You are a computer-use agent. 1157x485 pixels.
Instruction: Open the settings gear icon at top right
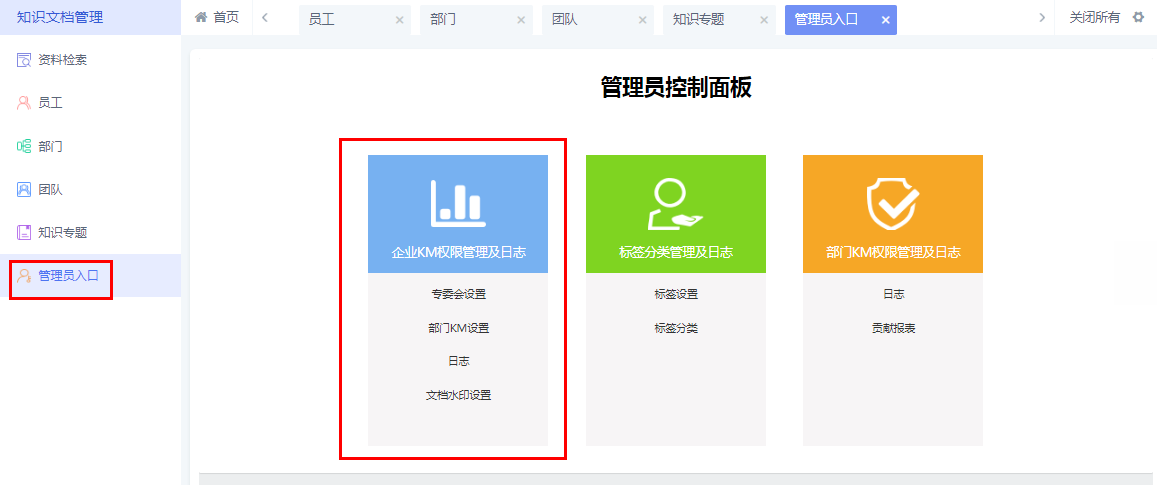click(x=1137, y=18)
